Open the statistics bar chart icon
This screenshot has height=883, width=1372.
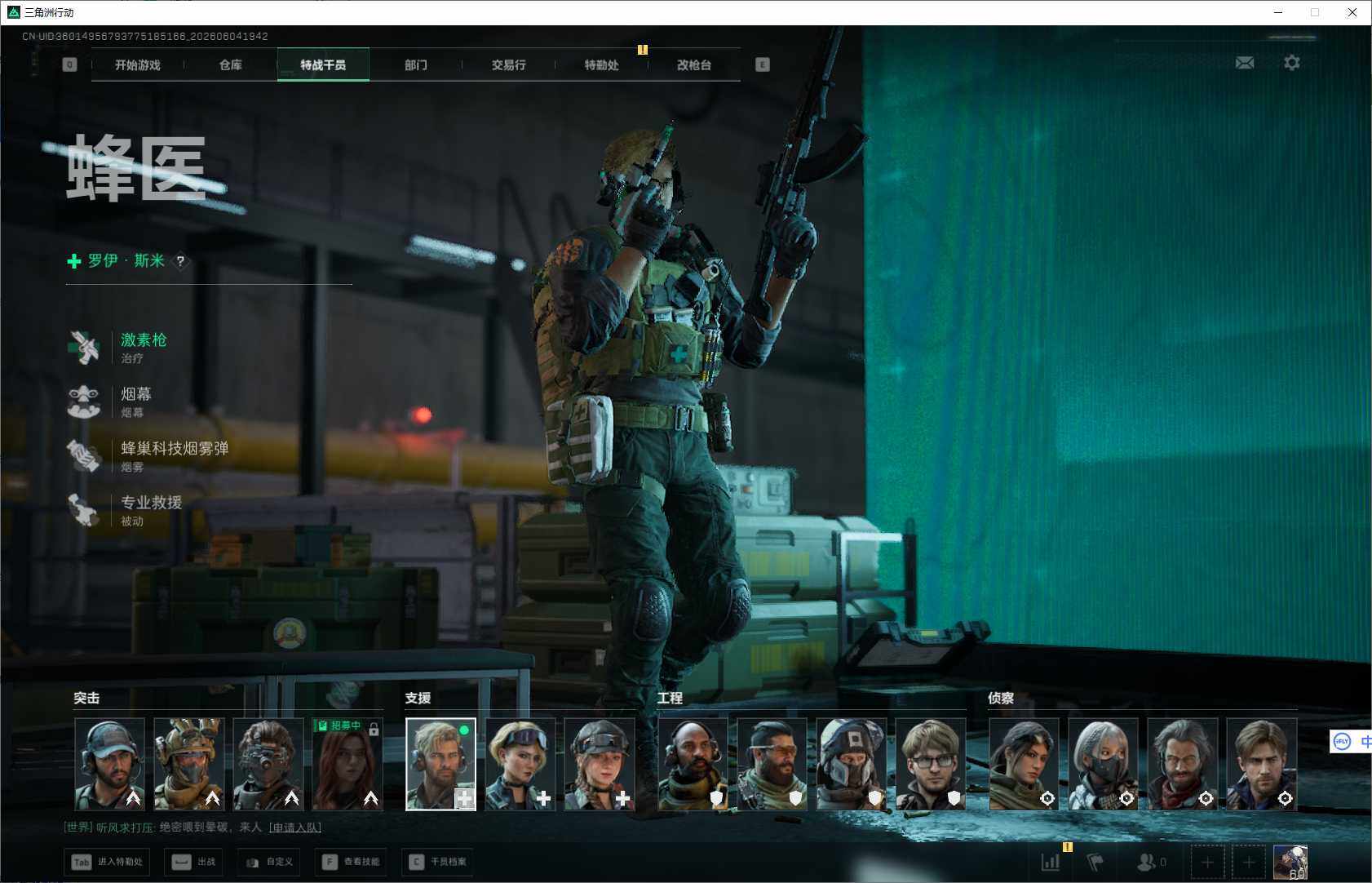1051,862
